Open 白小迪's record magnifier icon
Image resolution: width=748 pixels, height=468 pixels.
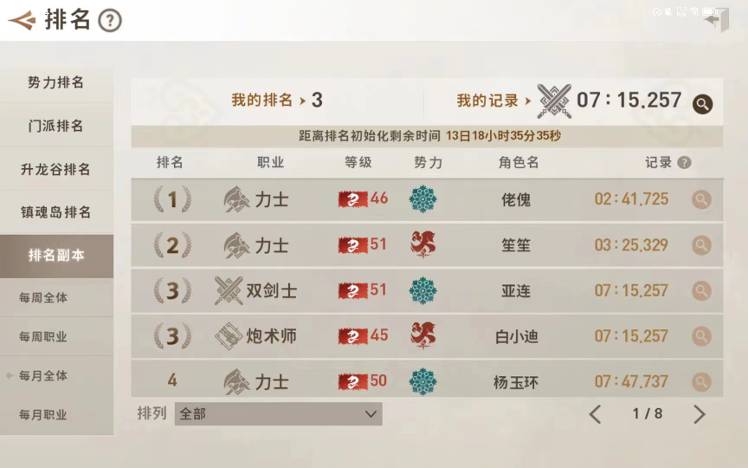(x=702, y=336)
